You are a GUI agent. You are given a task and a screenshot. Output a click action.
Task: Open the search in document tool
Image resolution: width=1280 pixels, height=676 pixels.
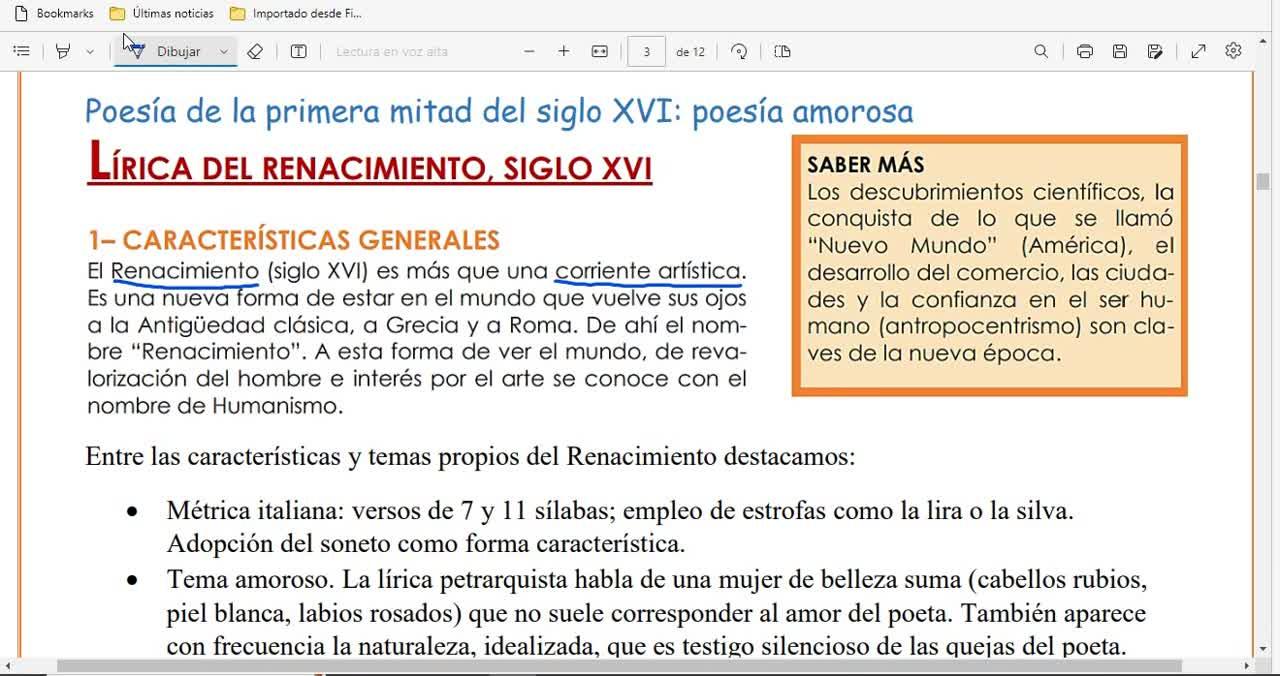(x=1041, y=51)
